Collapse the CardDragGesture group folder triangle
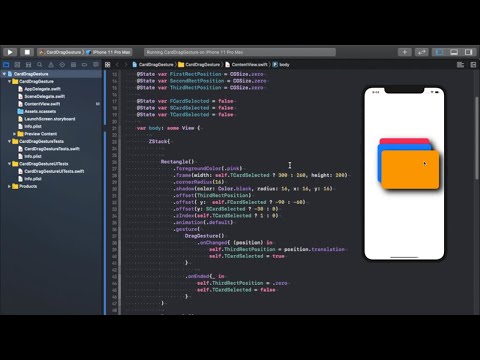Screen dimensions: 480x360 pyautogui.click(x=9, y=81)
